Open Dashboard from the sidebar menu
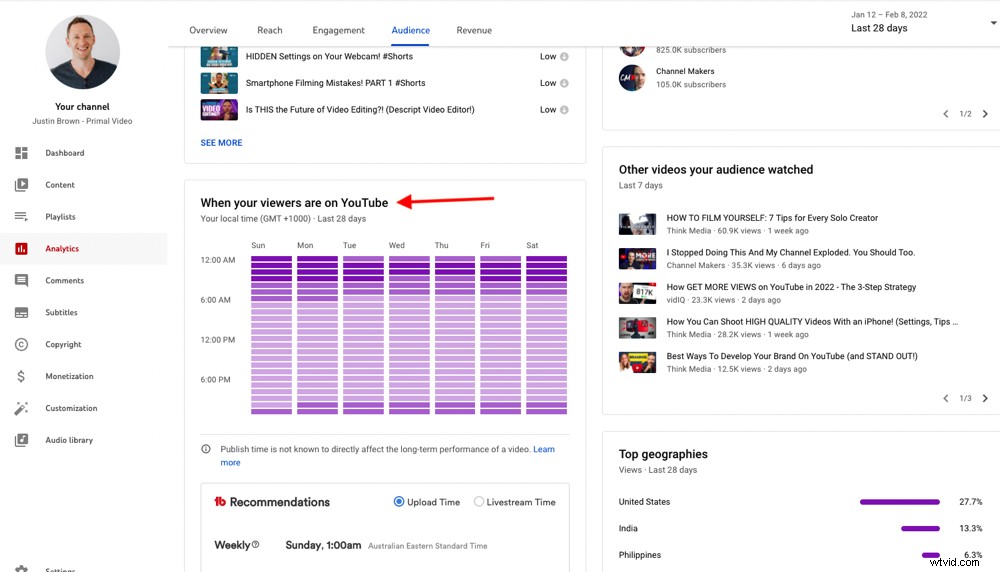Viewport: 1000px width, 572px height. [x=64, y=153]
